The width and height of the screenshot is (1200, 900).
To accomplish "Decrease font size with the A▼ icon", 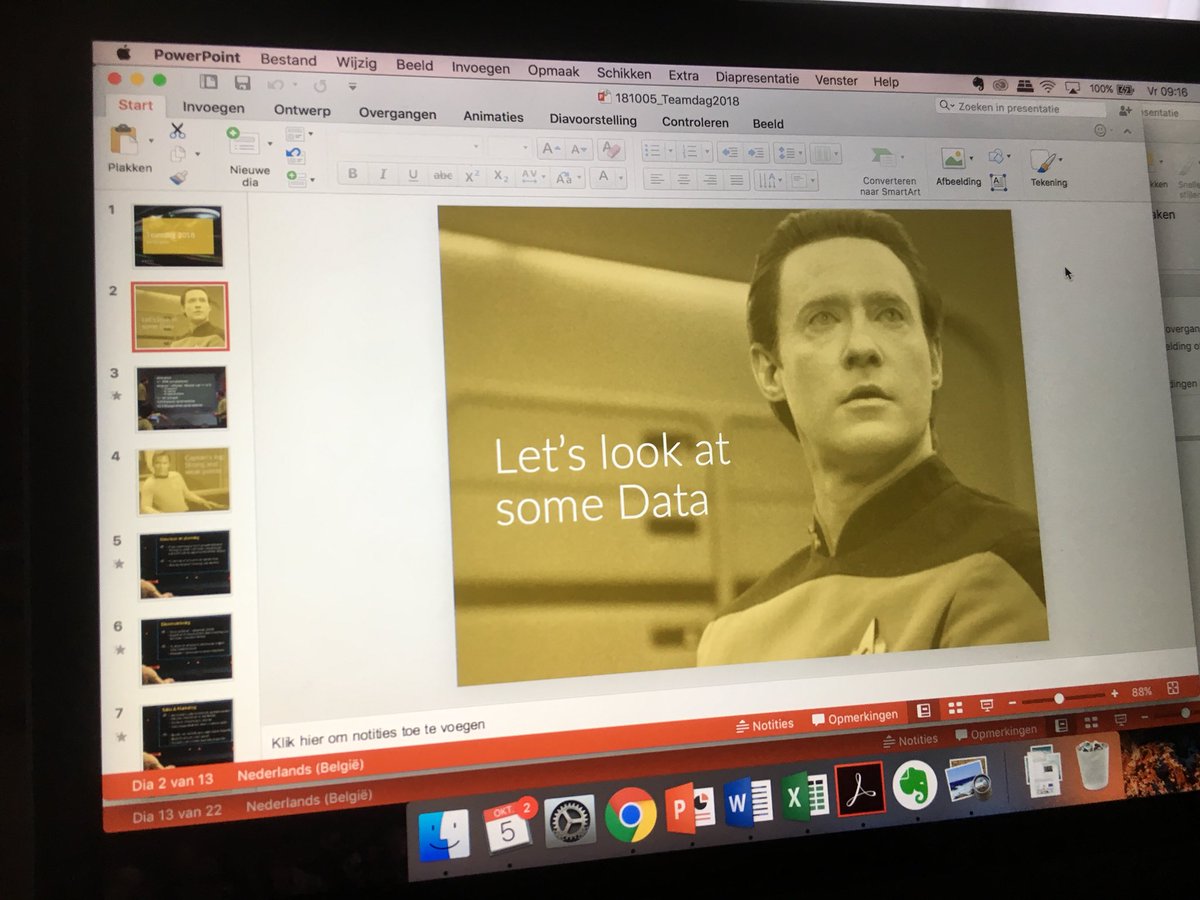I will 579,150.
